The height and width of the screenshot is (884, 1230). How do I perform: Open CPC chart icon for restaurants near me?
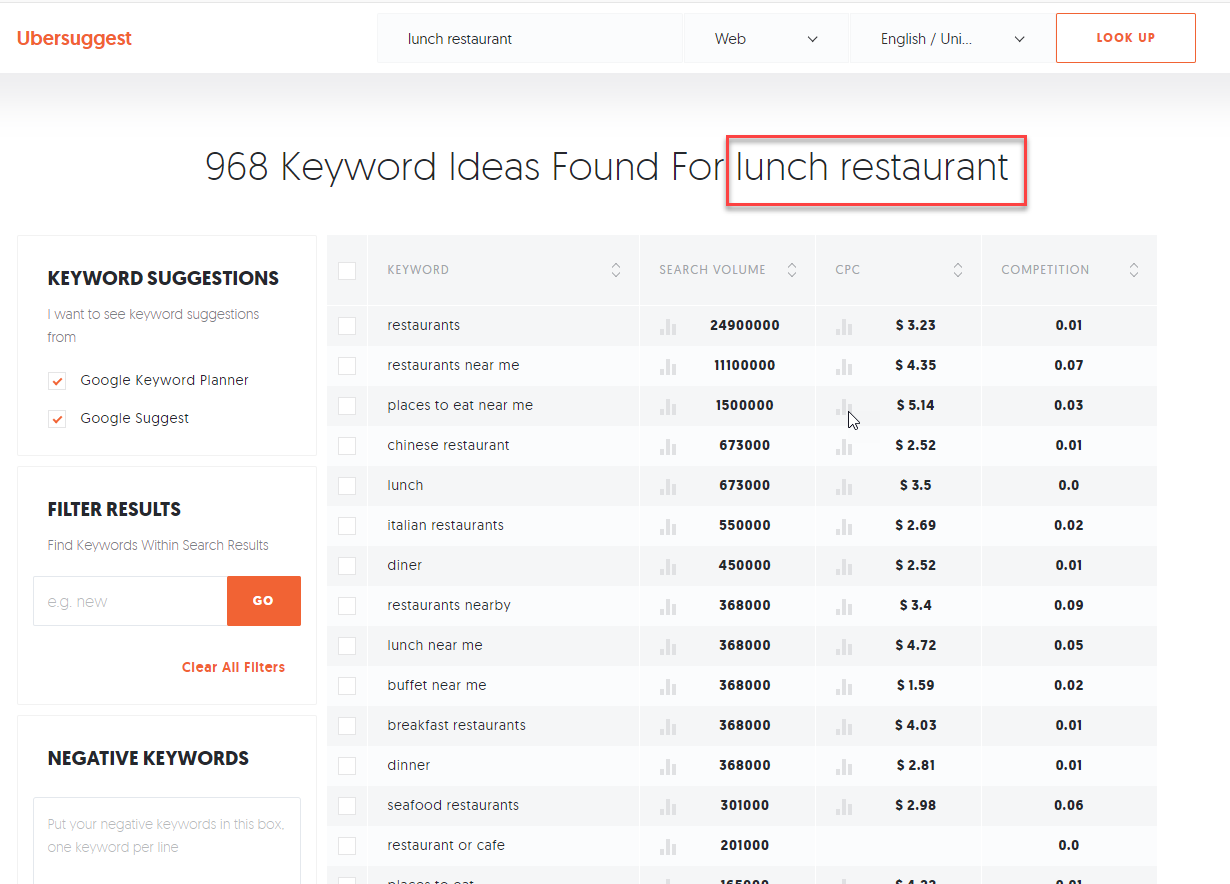(844, 366)
